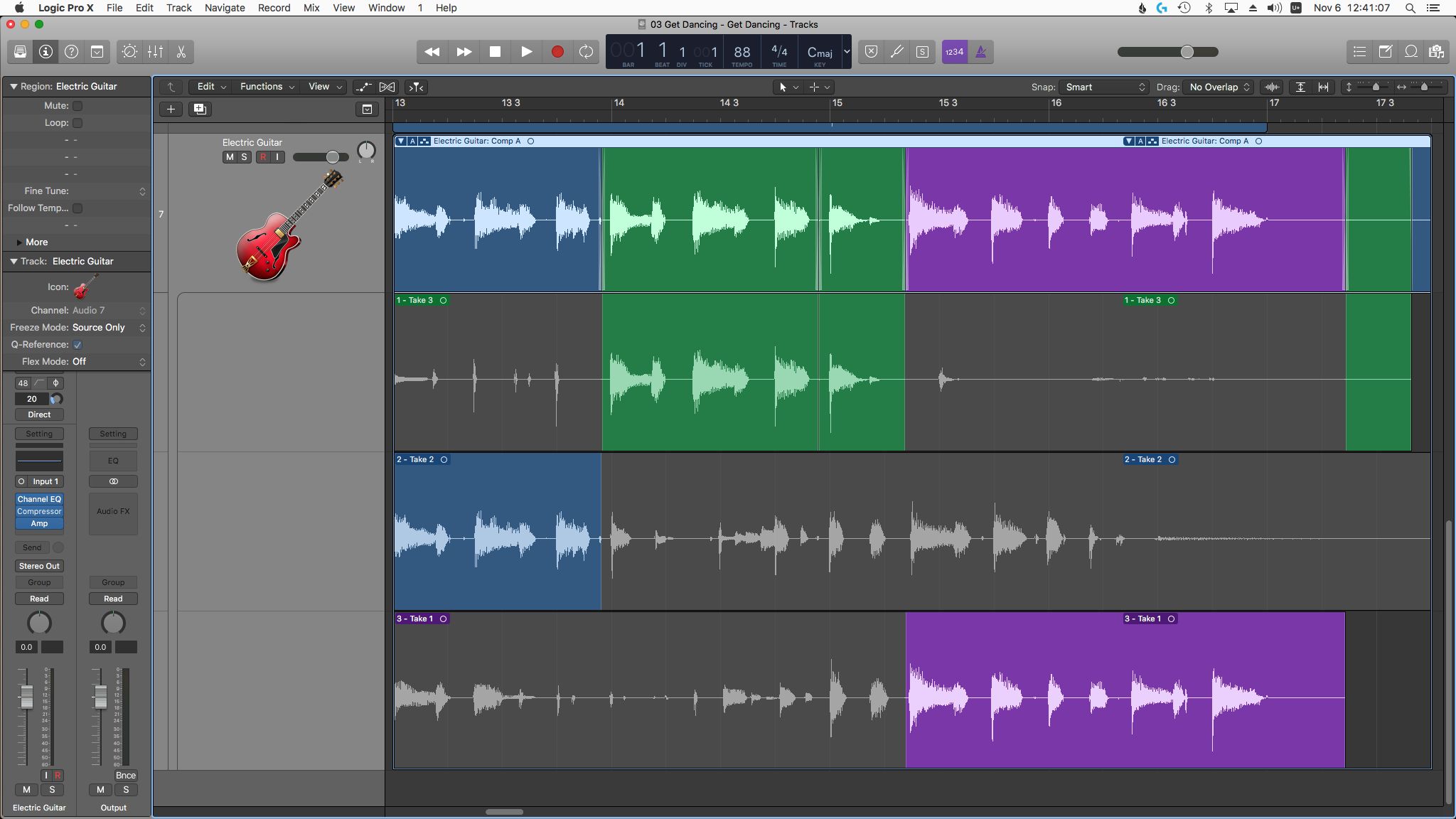Click the record enable button
1456x819 pixels.
tap(262, 157)
